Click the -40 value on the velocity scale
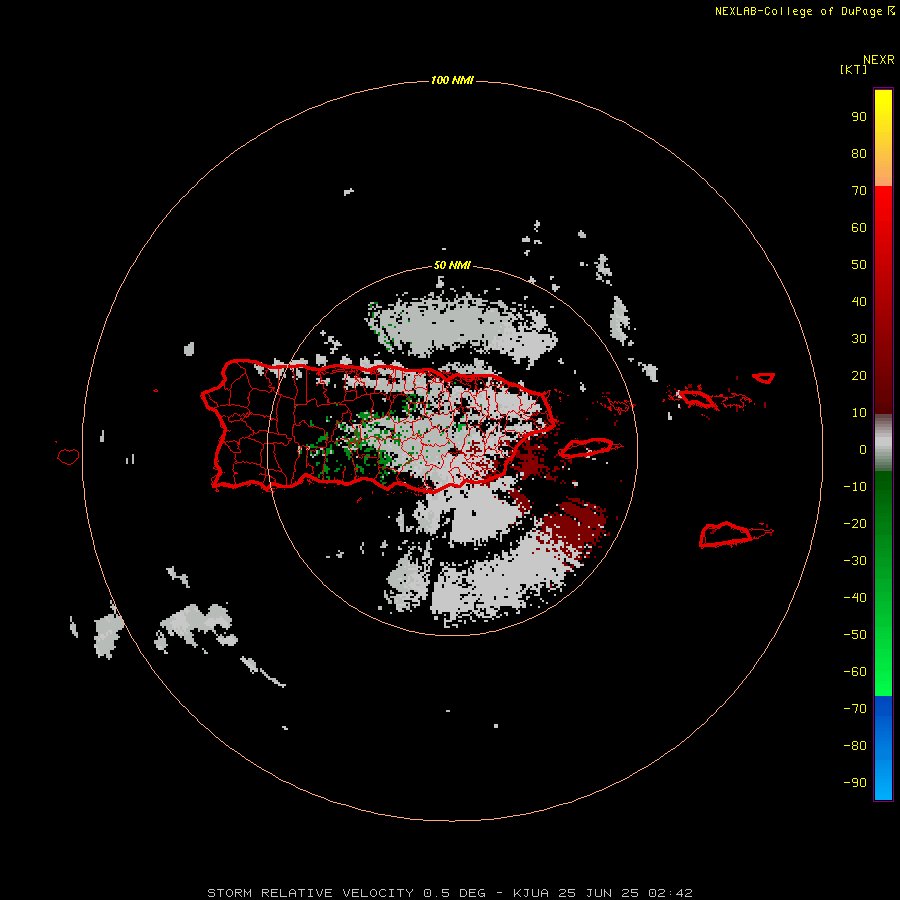 855,598
